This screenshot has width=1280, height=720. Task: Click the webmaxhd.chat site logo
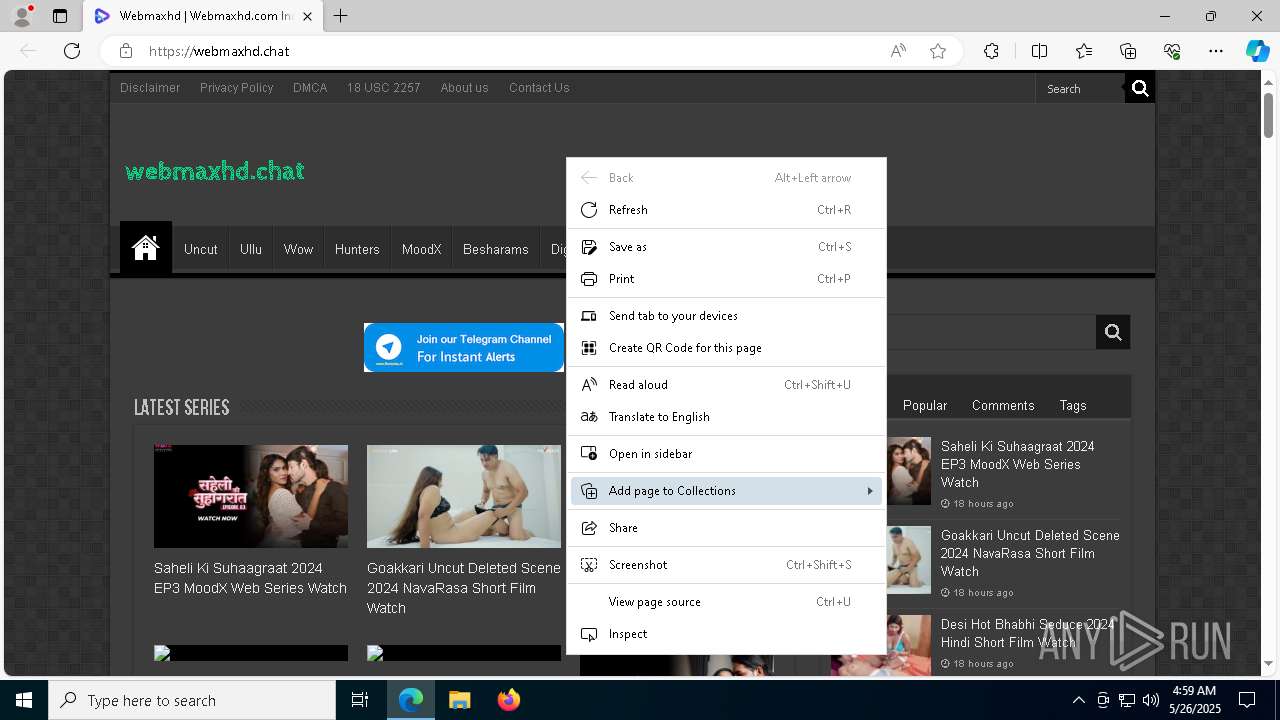click(215, 171)
